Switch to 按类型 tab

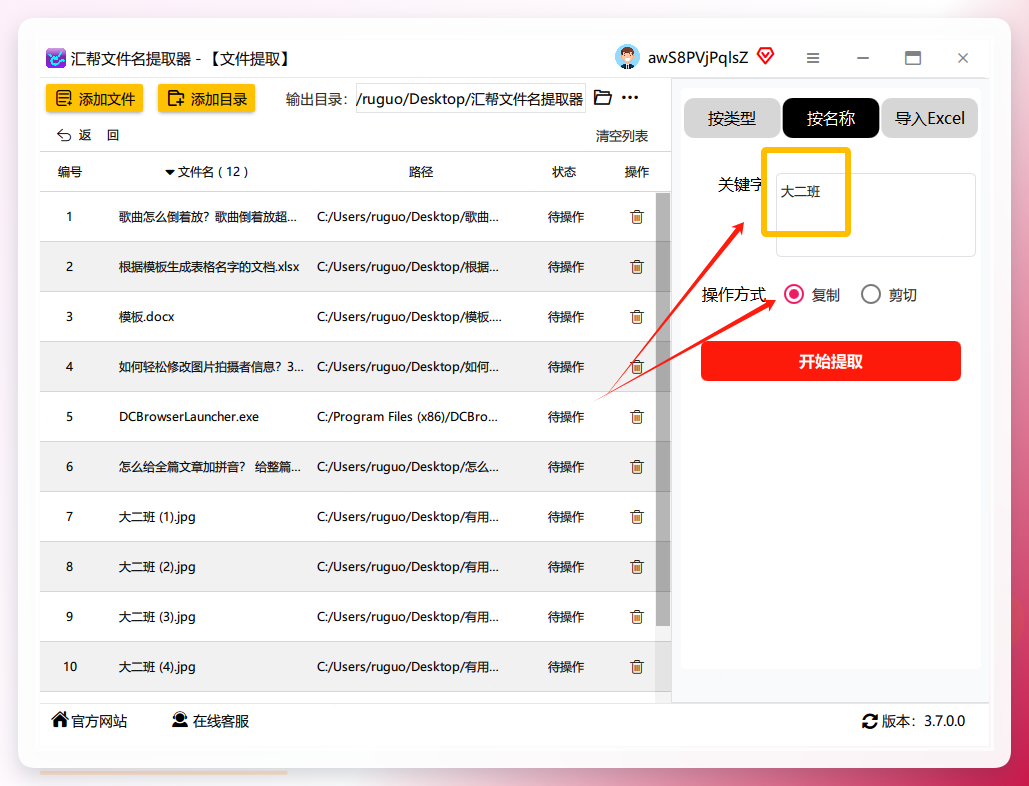click(732, 118)
